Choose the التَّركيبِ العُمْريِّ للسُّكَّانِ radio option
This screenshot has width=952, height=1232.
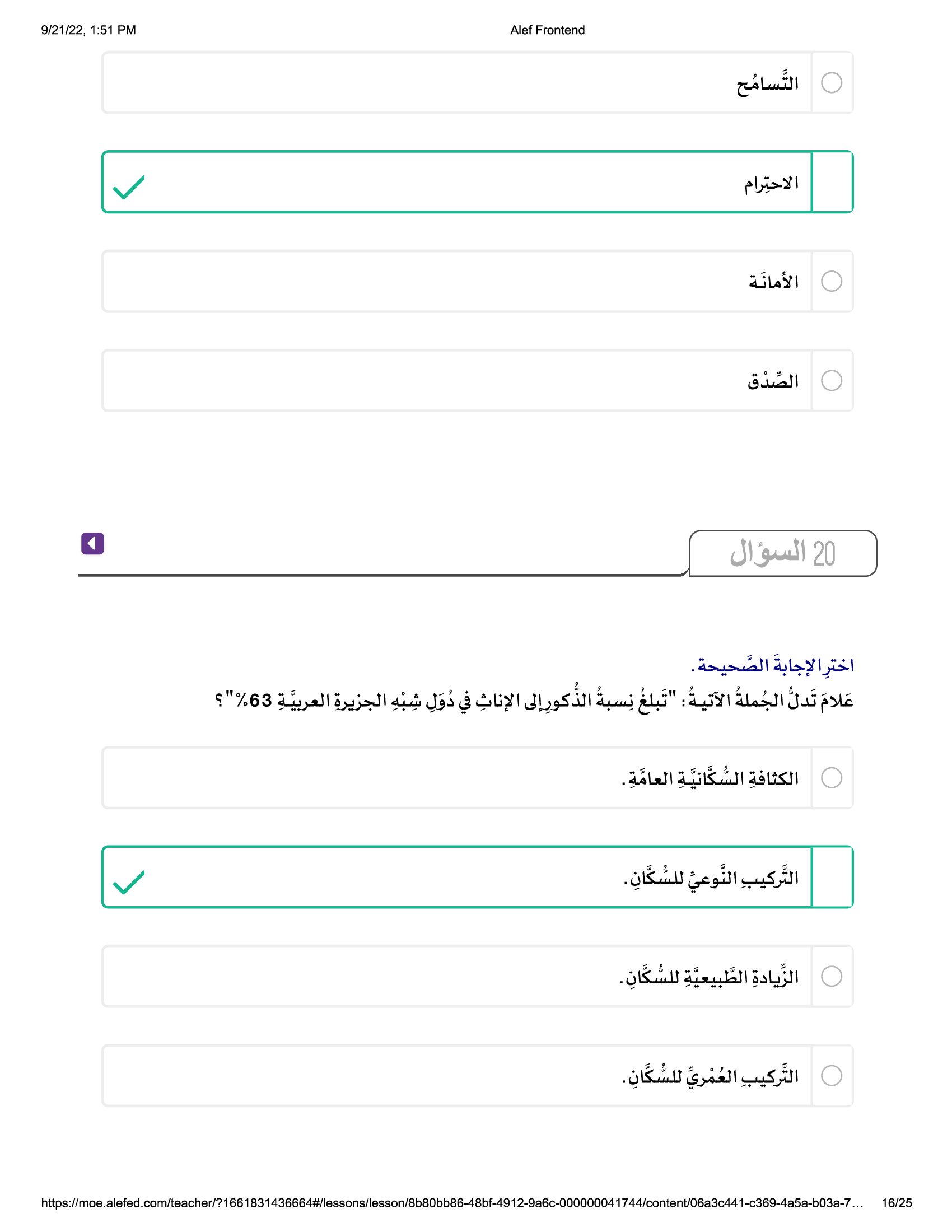[831, 1076]
